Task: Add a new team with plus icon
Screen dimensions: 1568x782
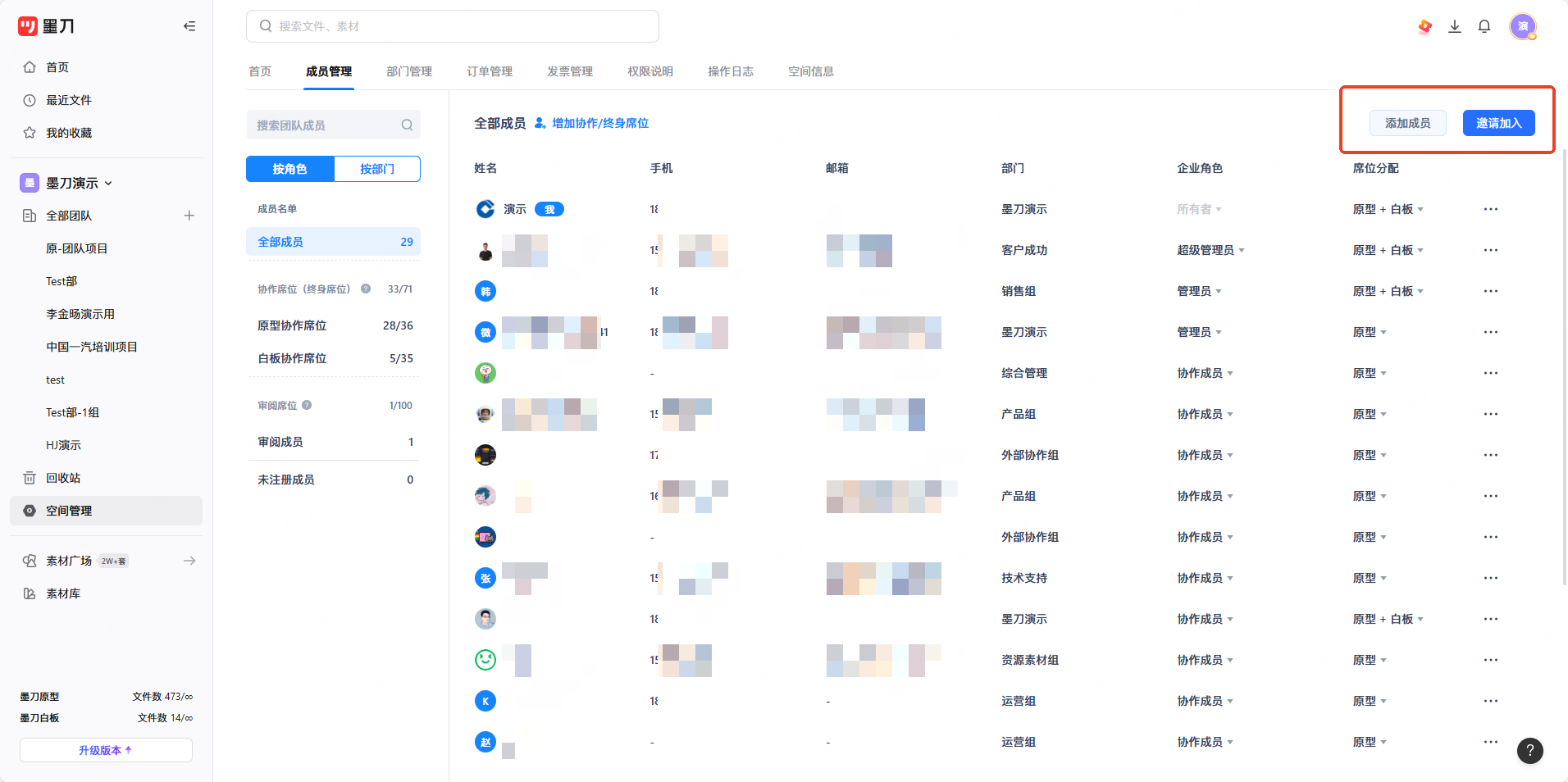Action: coord(189,216)
